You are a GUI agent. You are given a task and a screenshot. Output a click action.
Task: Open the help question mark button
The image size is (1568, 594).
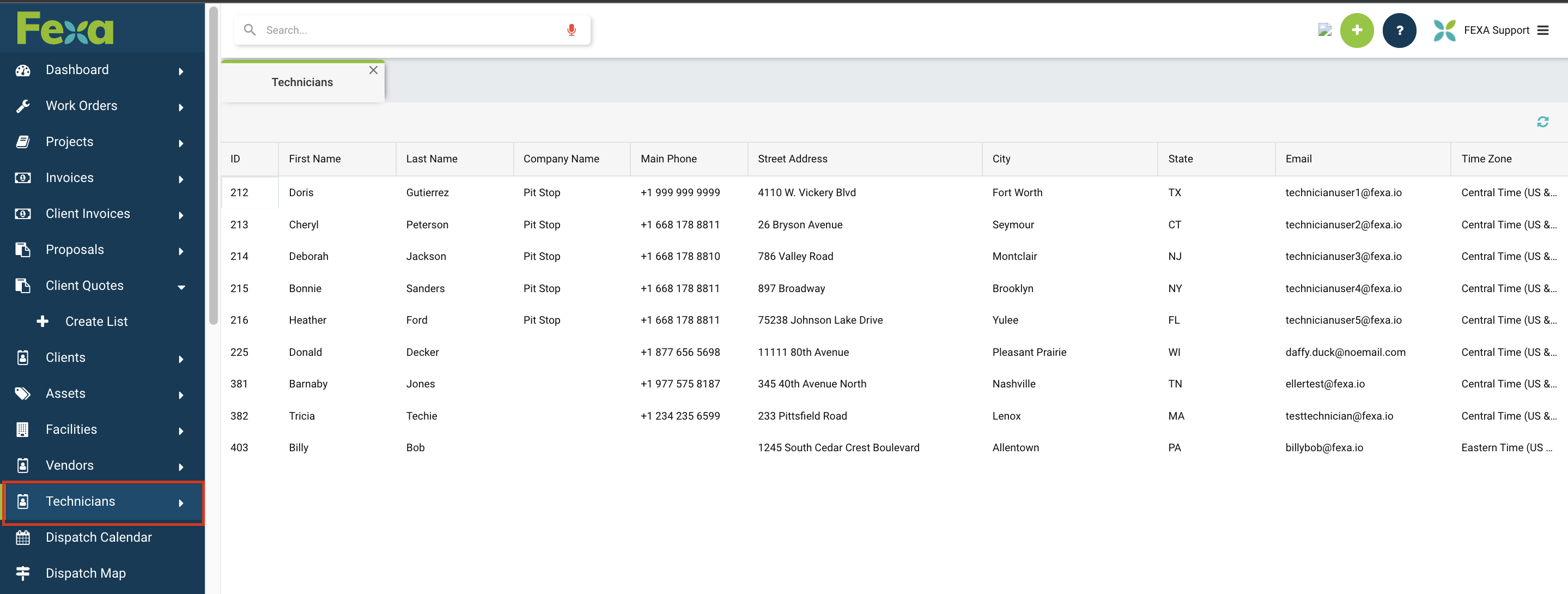(1400, 30)
